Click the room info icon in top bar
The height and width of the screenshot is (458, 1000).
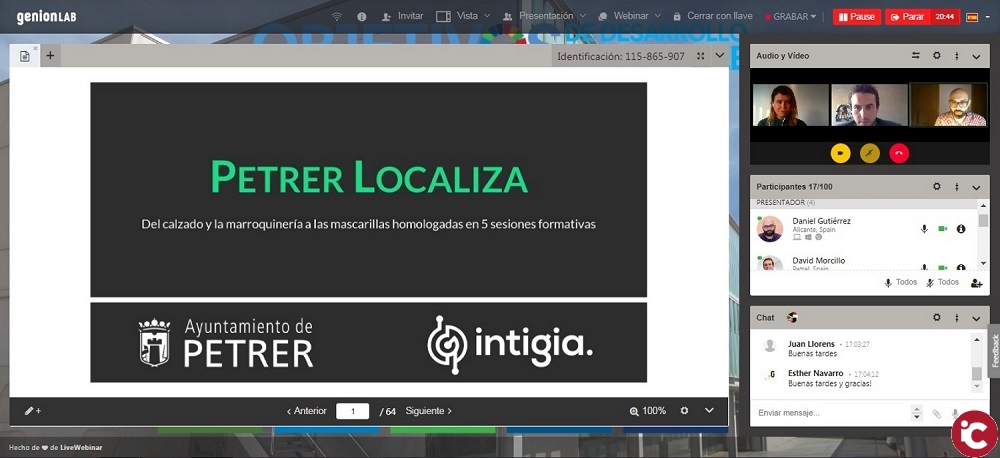(361, 16)
